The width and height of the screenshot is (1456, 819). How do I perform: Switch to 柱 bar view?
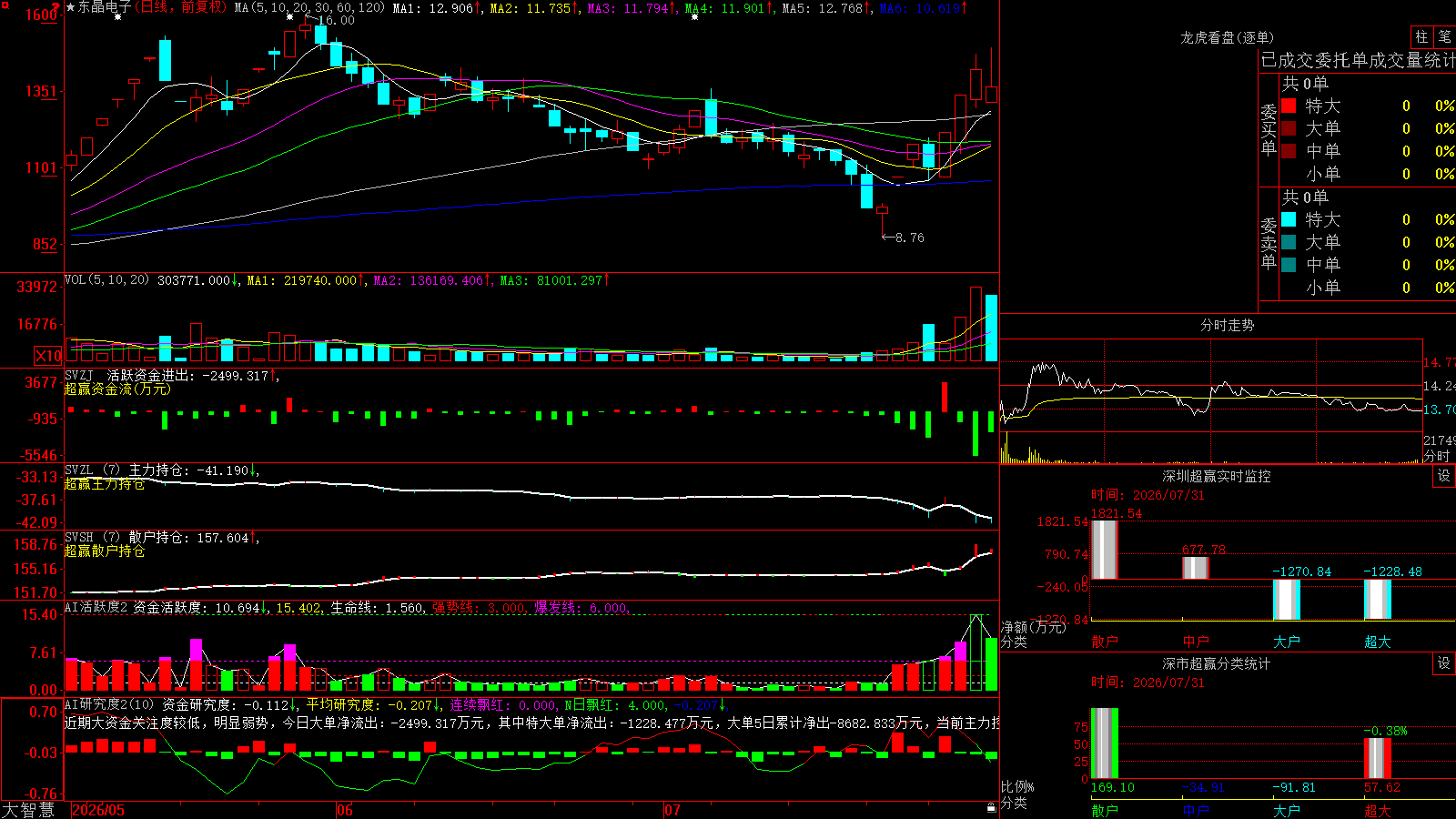pyautogui.click(x=1421, y=36)
